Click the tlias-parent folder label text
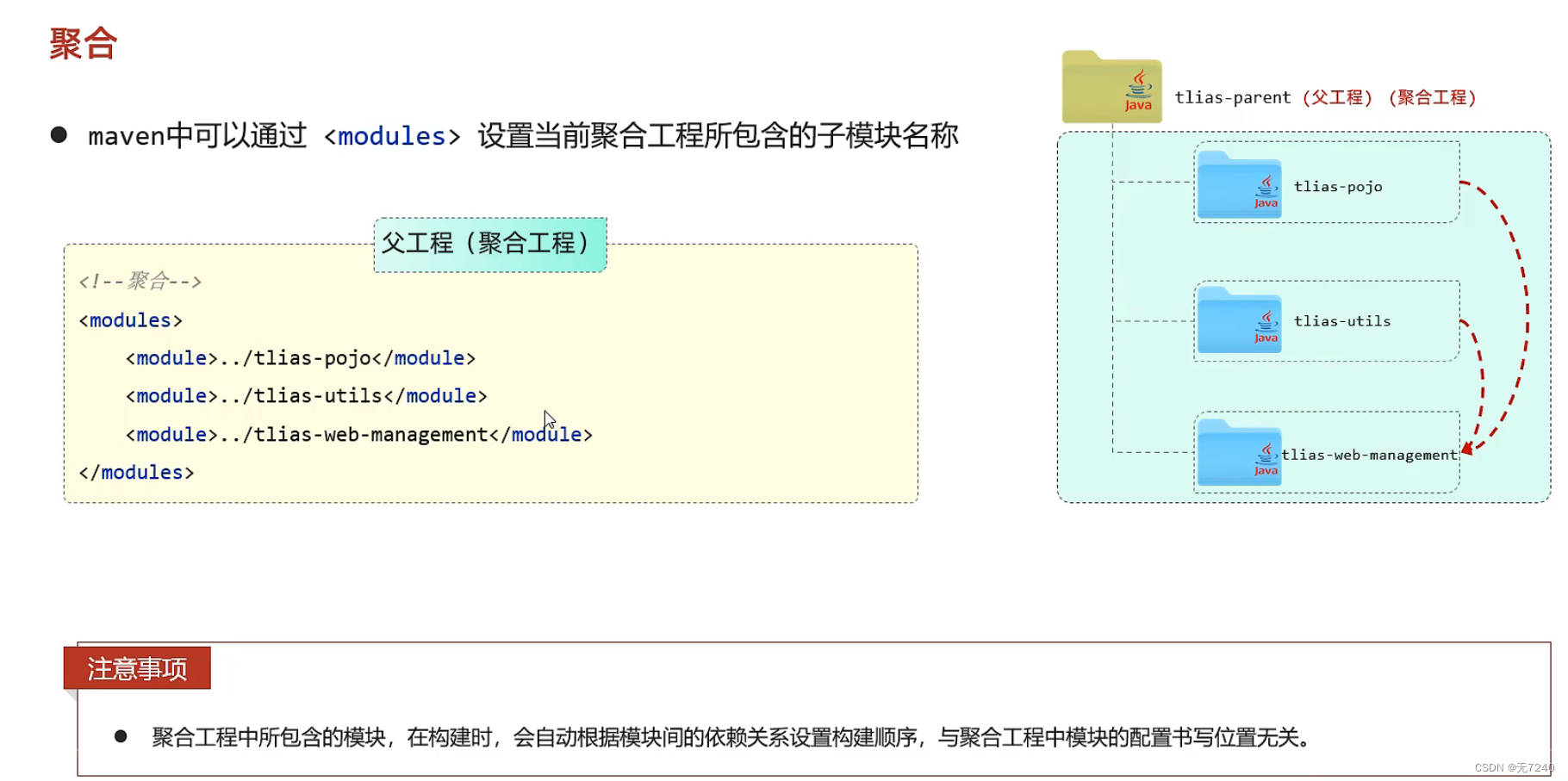This screenshot has height=781, width=1568. point(1233,97)
